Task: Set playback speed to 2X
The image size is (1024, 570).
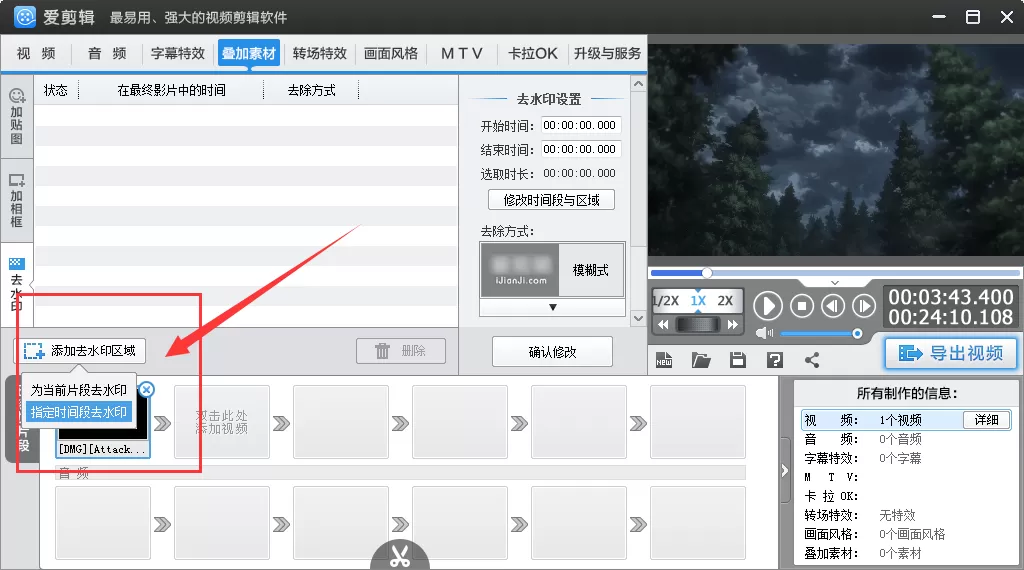Action: [x=725, y=300]
